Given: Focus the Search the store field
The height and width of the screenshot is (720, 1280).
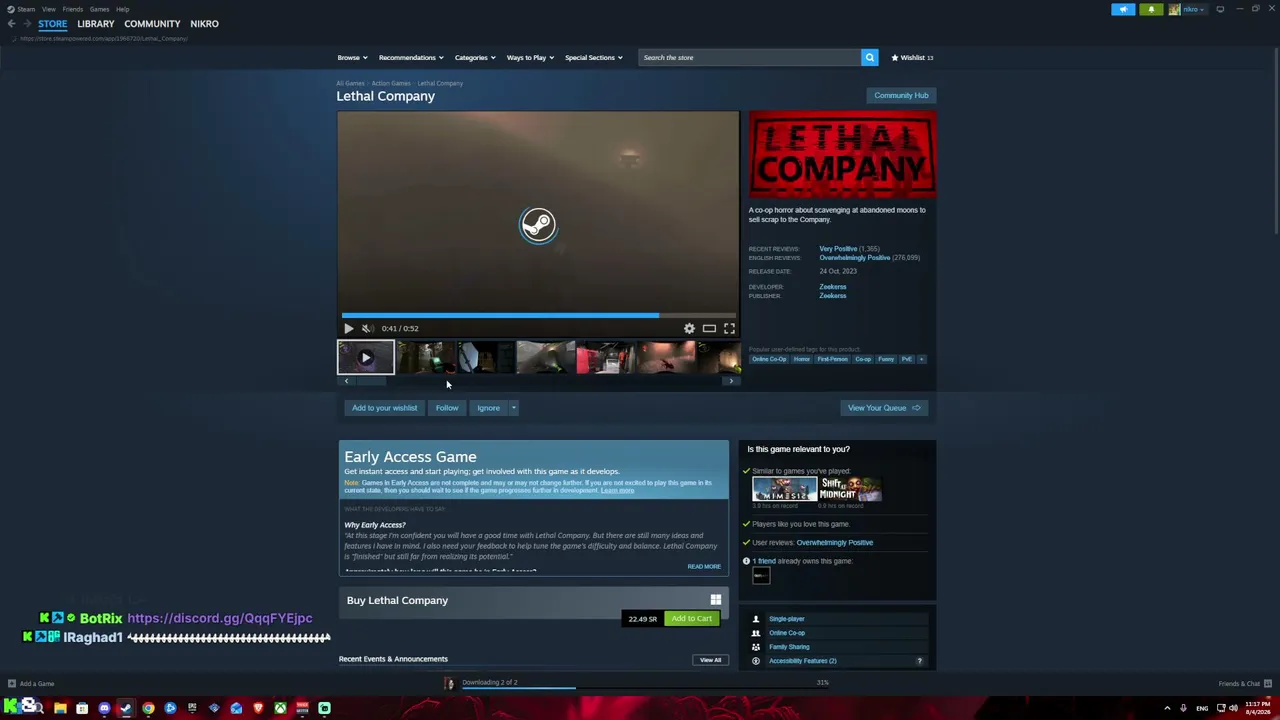Looking at the screenshot, I should tap(750, 57).
